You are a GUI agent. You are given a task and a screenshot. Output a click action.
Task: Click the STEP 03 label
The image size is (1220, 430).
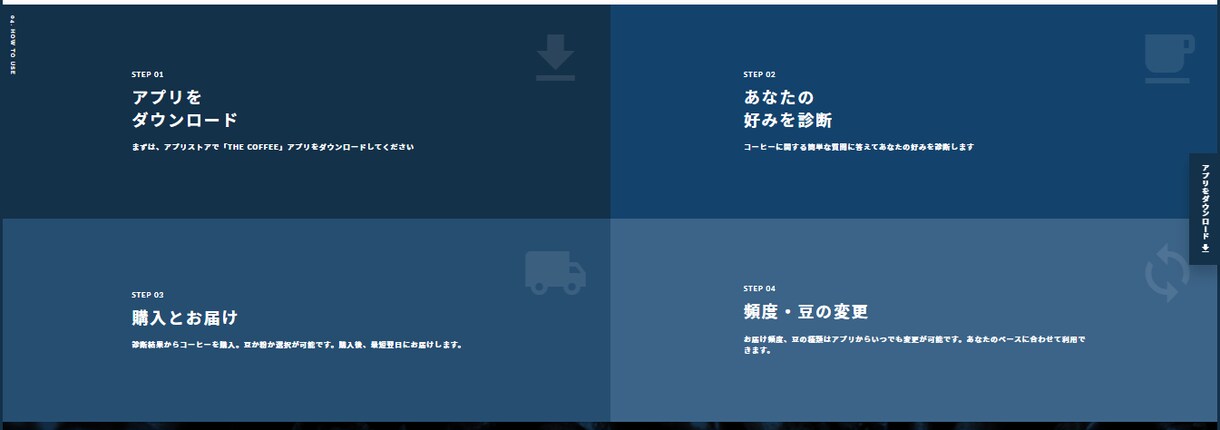tap(147, 295)
